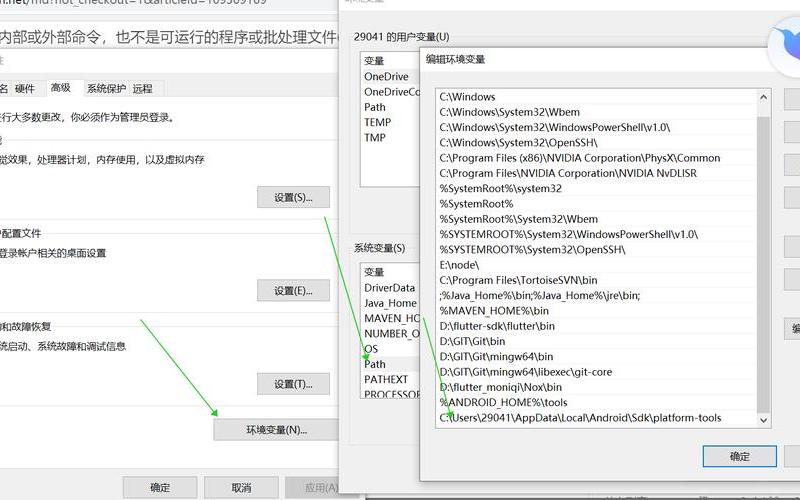Viewport: 800px width, 500px height.
Task: Click scroll up arrow in path list
Action: pos(763,97)
